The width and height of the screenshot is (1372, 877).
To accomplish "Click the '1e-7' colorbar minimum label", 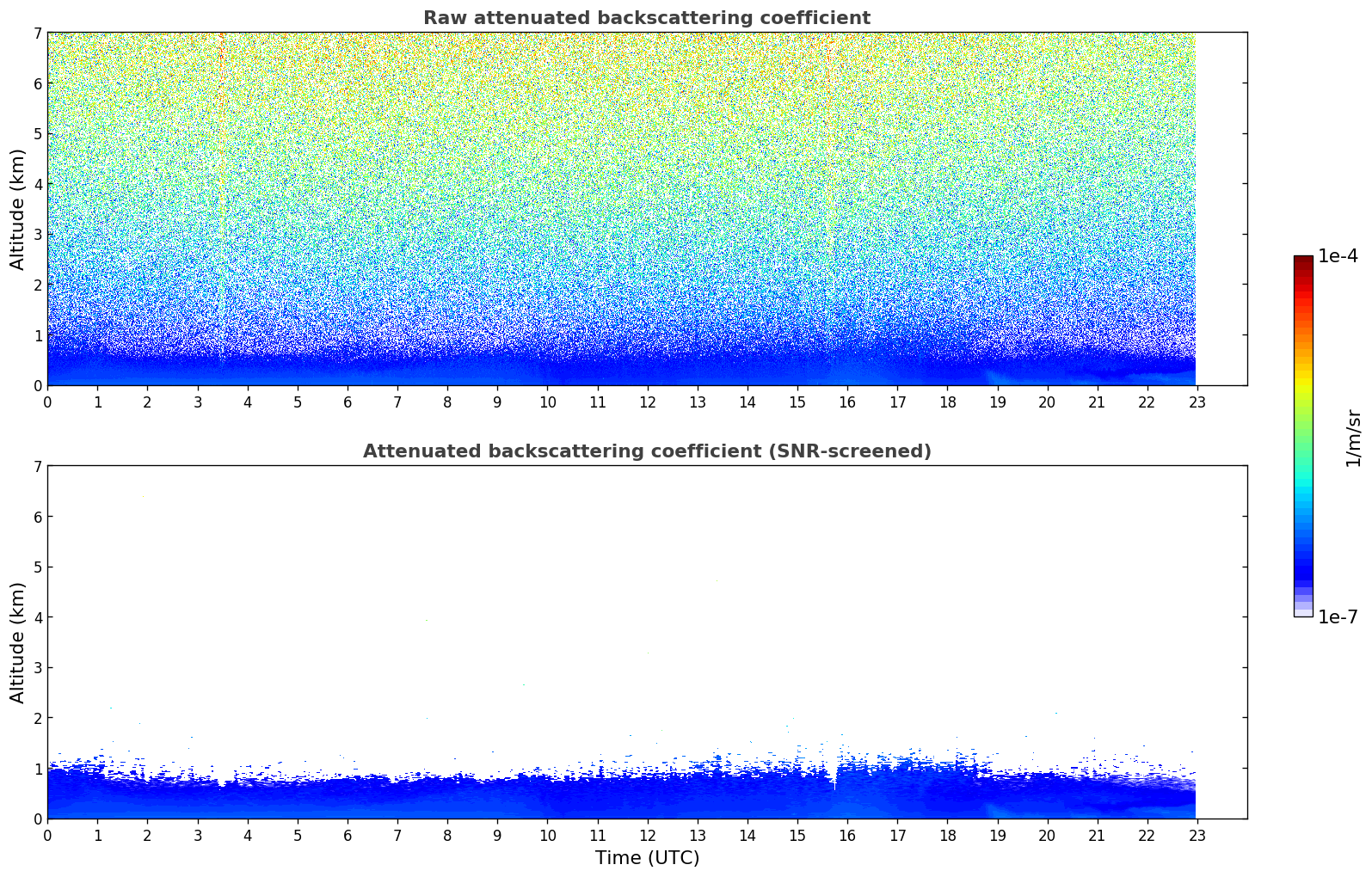I will [1338, 617].
